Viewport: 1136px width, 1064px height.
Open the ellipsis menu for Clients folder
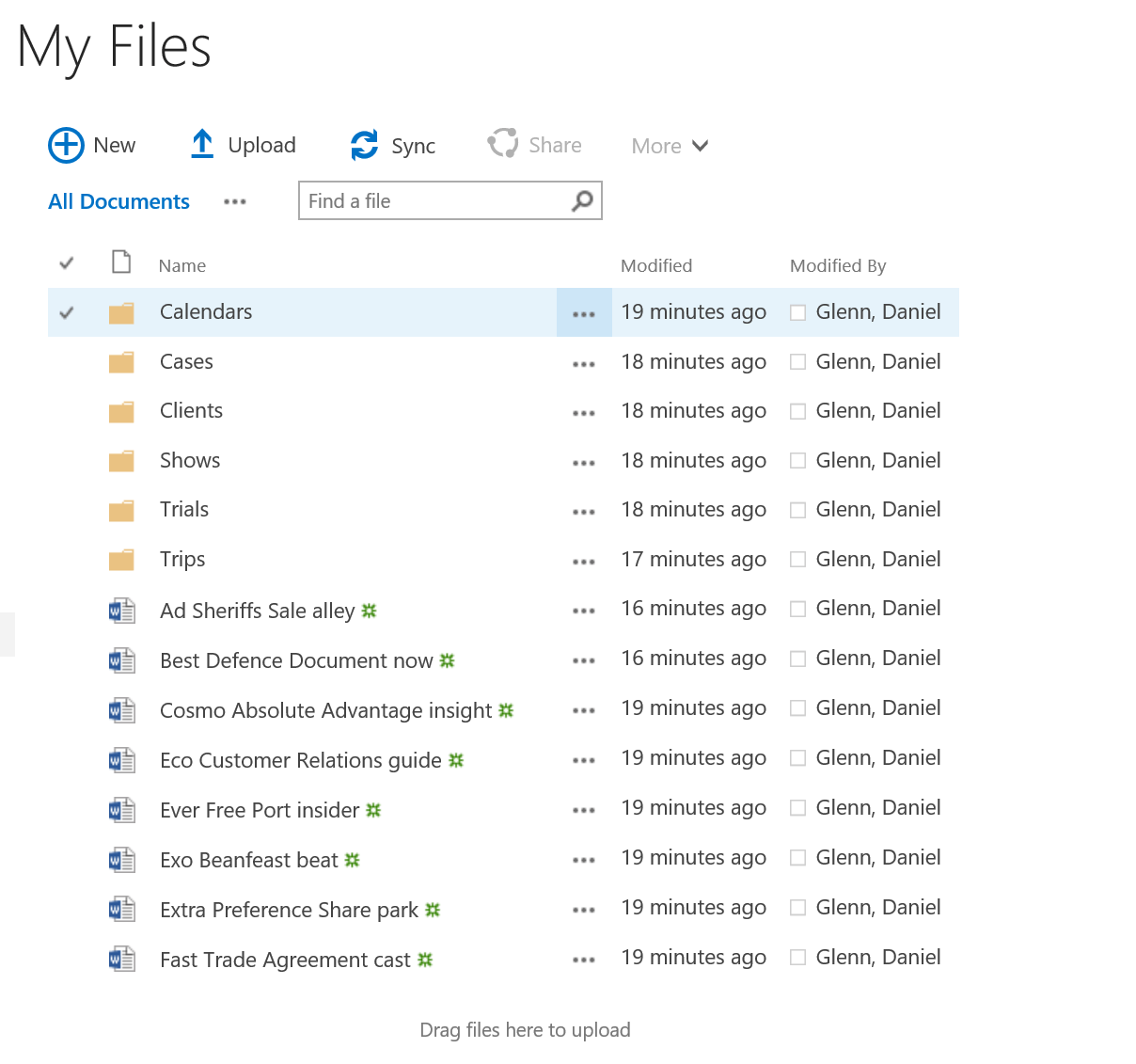[x=583, y=411]
